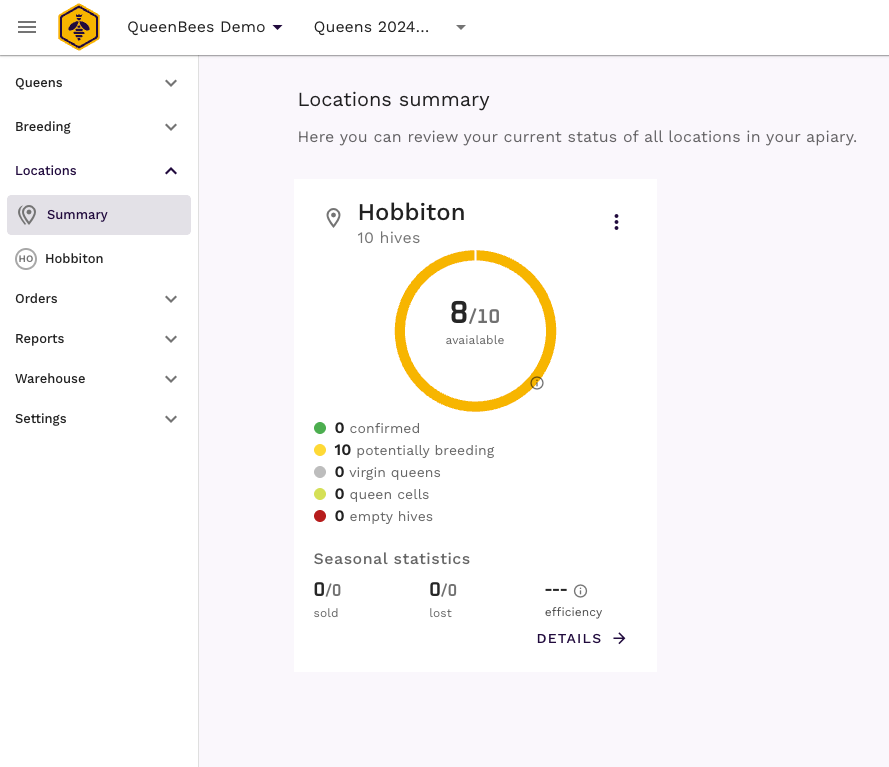Click the info icon on the hive chart
The width and height of the screenshot is (889, 767).
tap(537, 383)
